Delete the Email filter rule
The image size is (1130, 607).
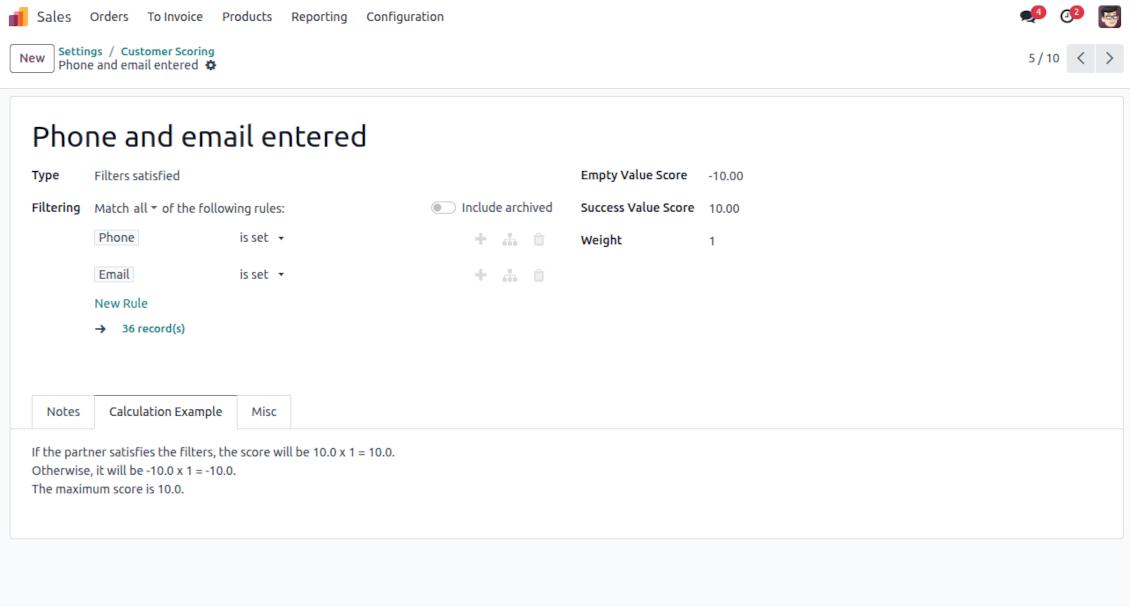coord(538,275)
